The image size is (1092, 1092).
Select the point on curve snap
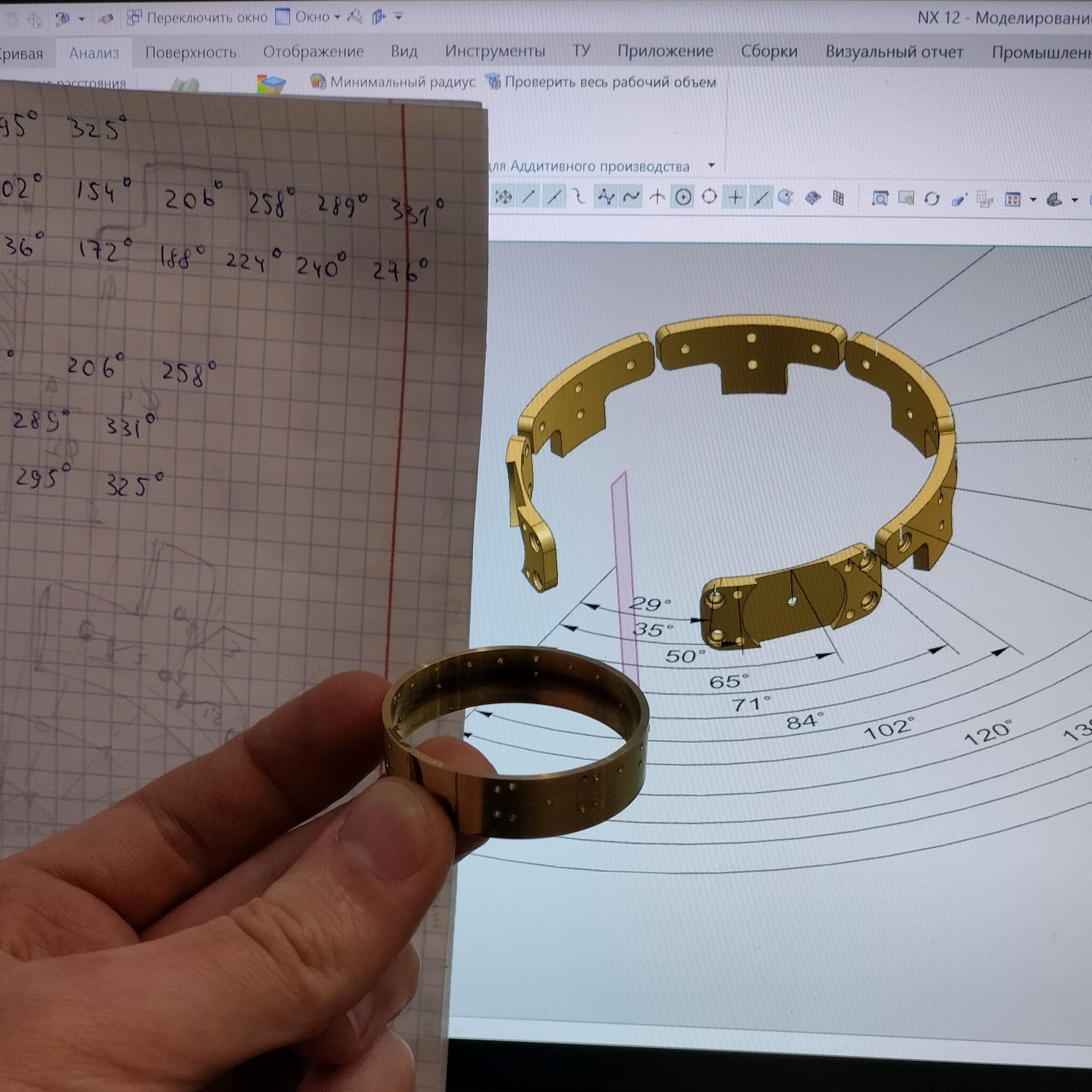(761, 197)
